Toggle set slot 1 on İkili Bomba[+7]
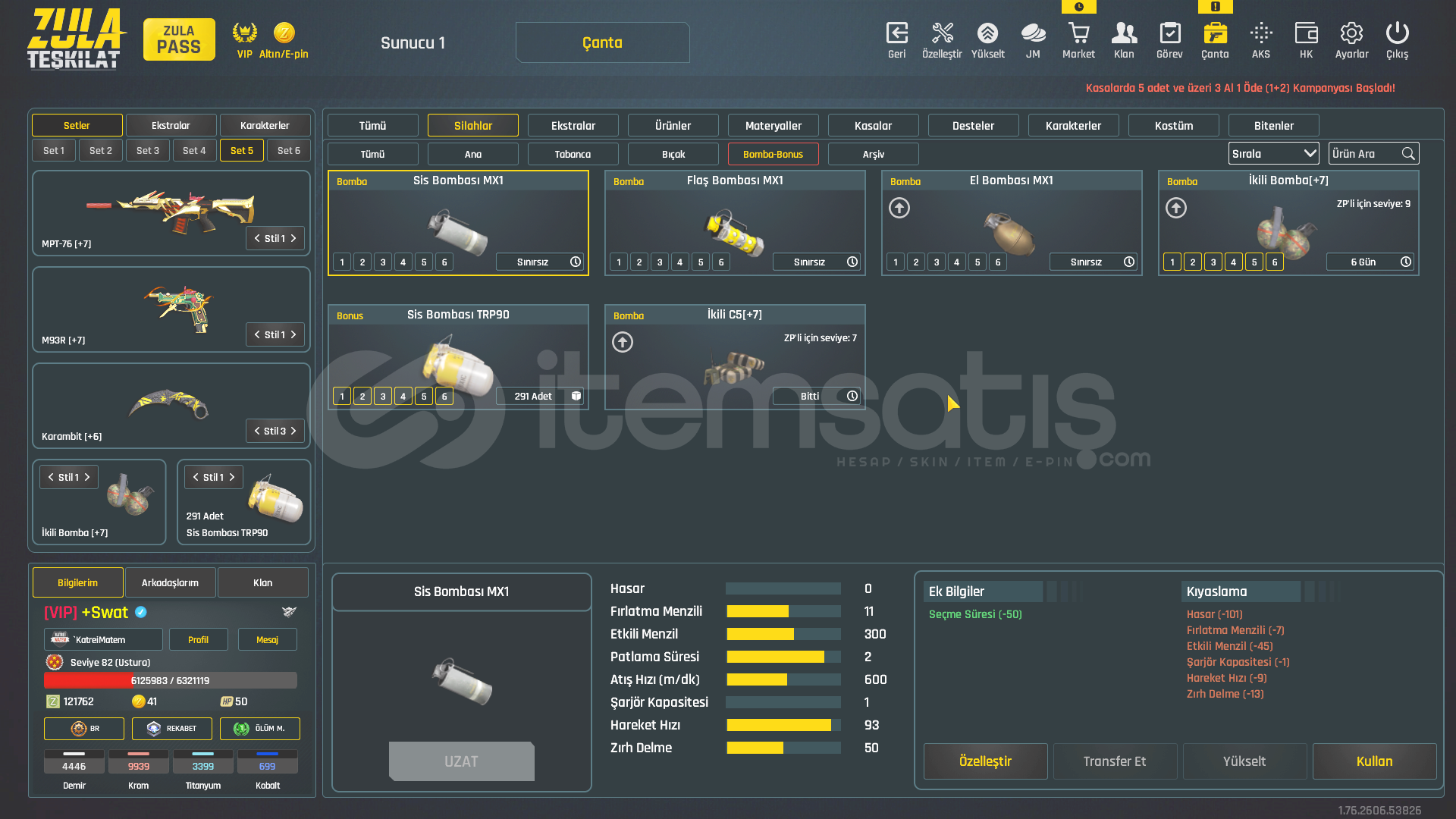 (1172, 262)
